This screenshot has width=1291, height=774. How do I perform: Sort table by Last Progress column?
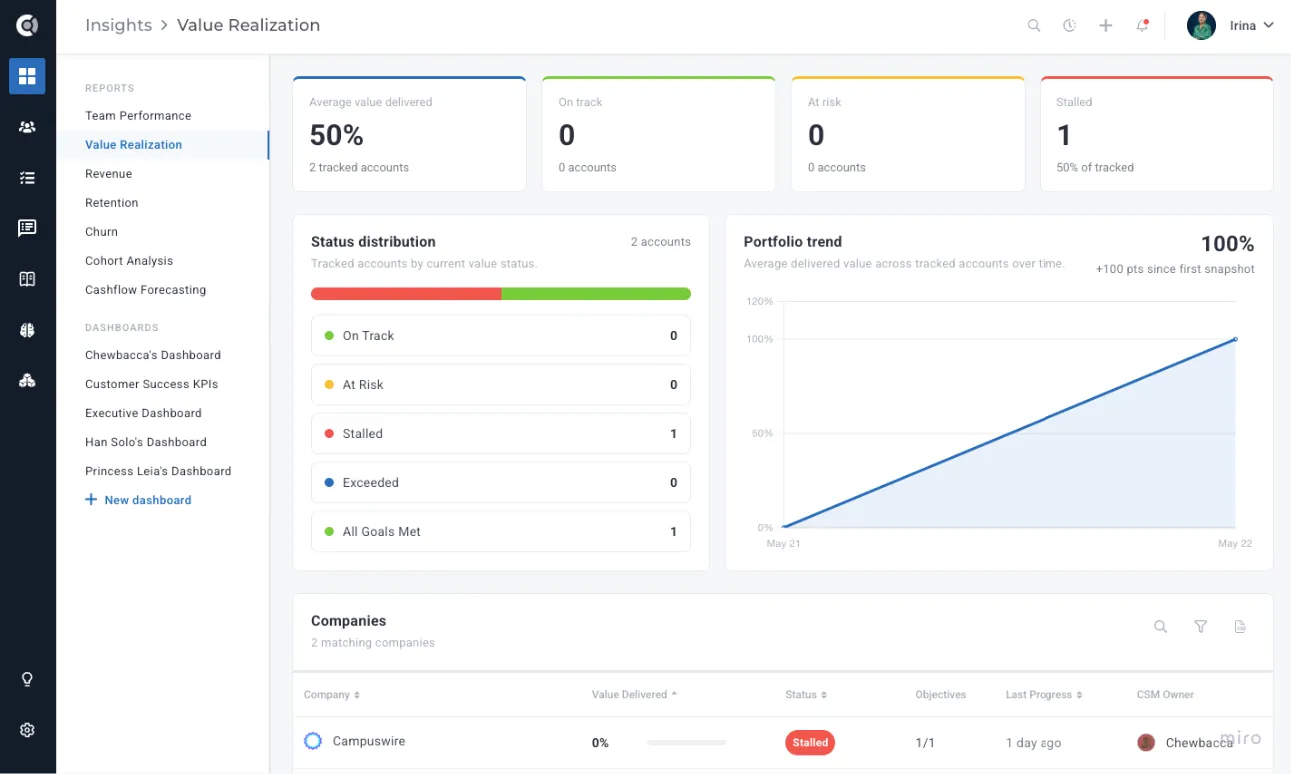(1044, 695)
